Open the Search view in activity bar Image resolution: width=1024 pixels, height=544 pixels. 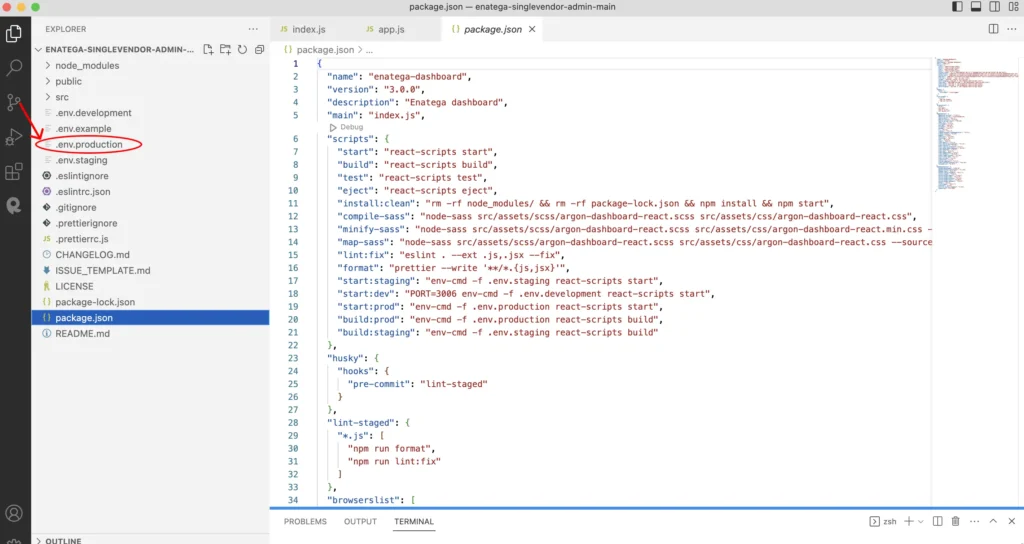point(15,68)
